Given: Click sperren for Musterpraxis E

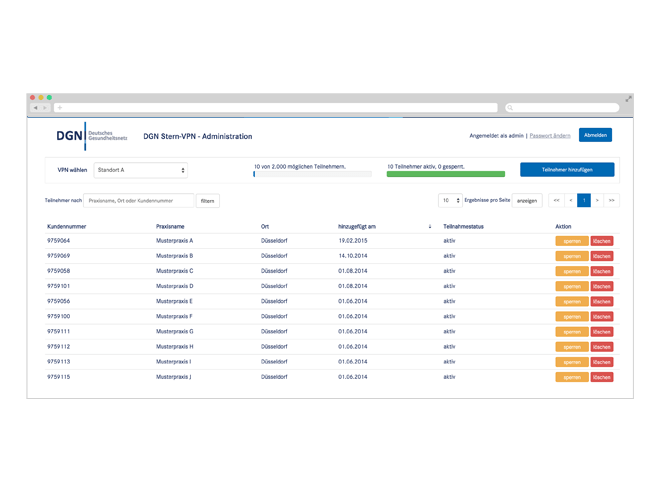Looking at the screenshot, I should [x=572, y=302].
